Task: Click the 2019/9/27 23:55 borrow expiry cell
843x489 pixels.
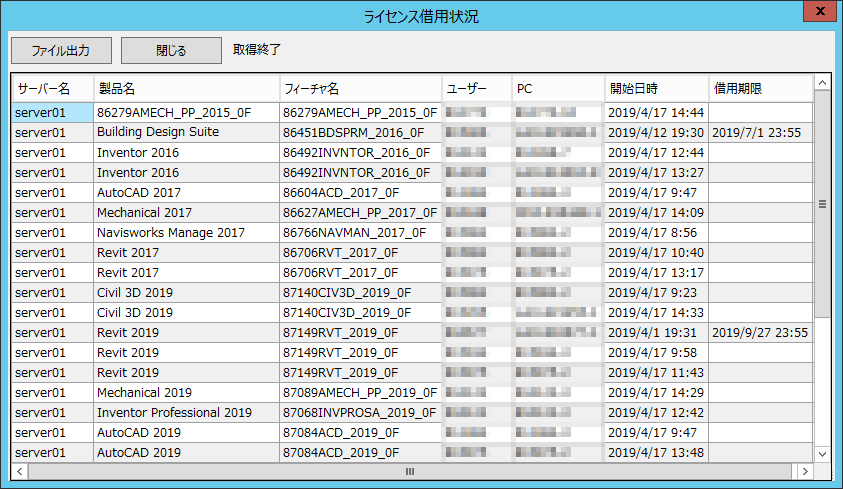Action: pyautogui.click(x=760, y=332)
